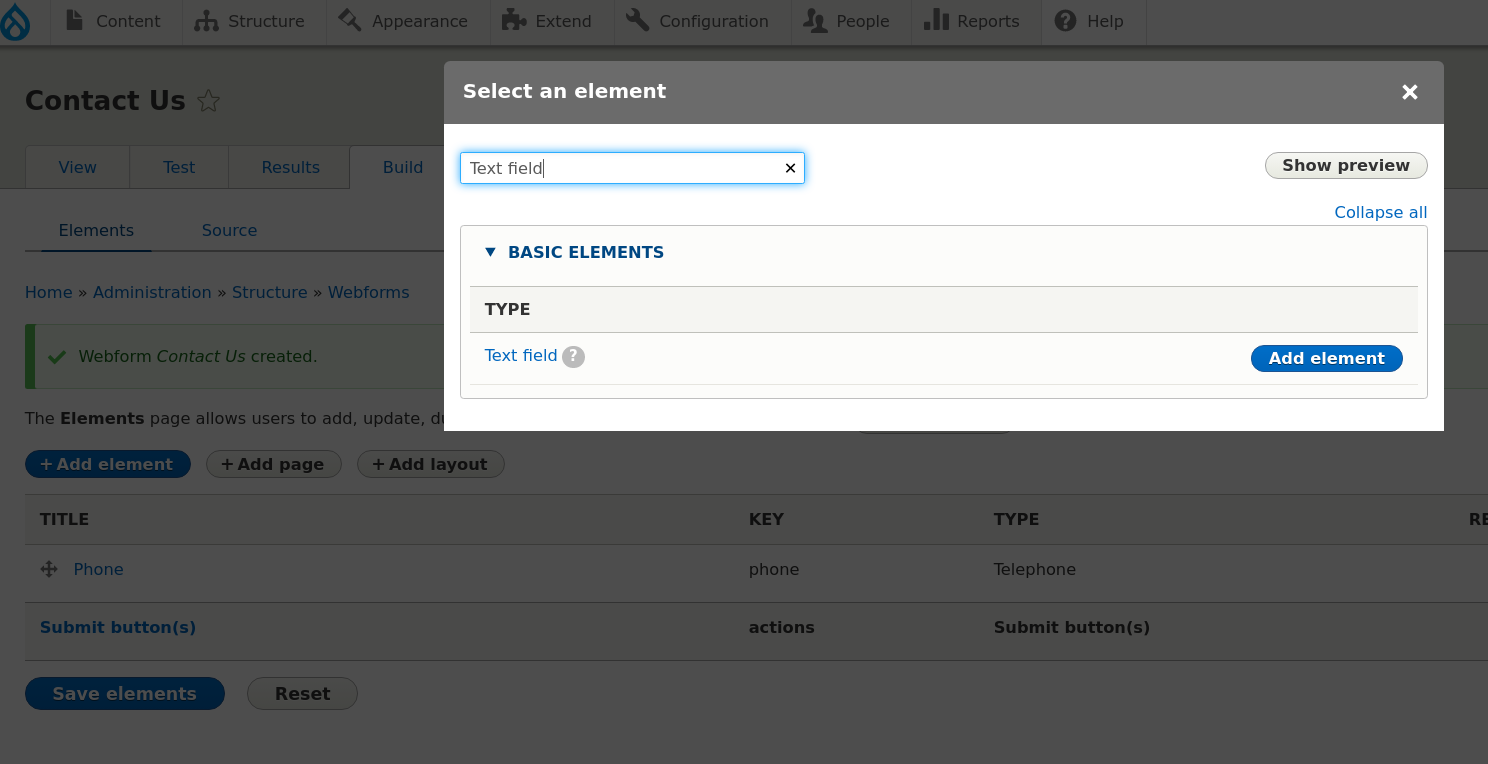
Task: Click the drag handle icon beside Phone
Action: click(x=49, y=569)
